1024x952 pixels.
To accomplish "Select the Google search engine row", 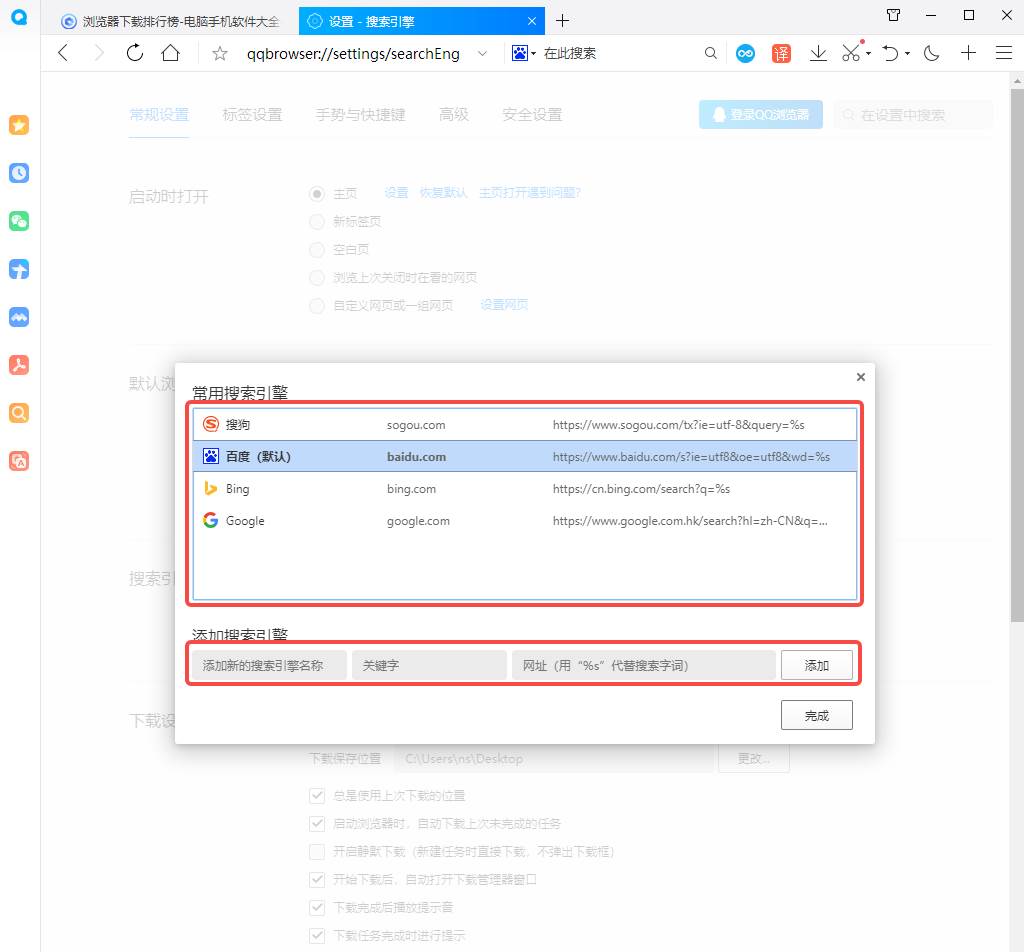I will 525,521.
